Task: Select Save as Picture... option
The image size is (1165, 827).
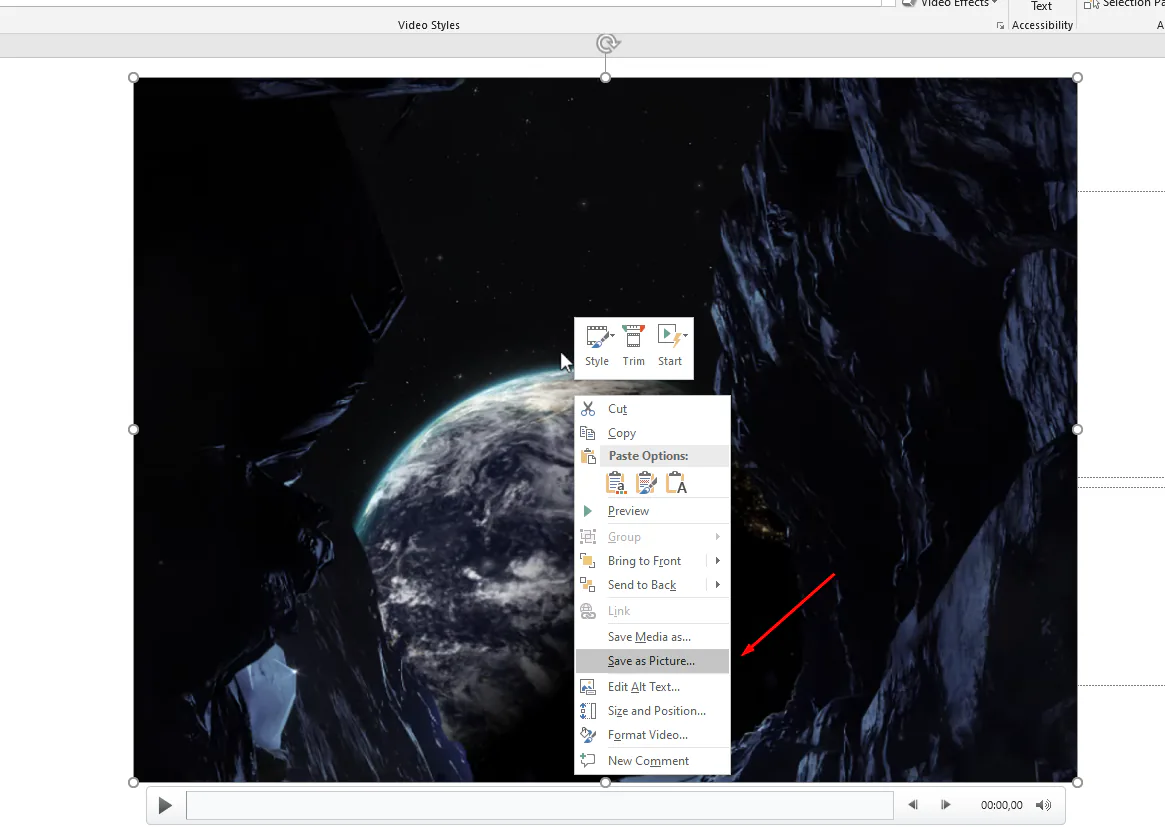Action: click(652, 661)
